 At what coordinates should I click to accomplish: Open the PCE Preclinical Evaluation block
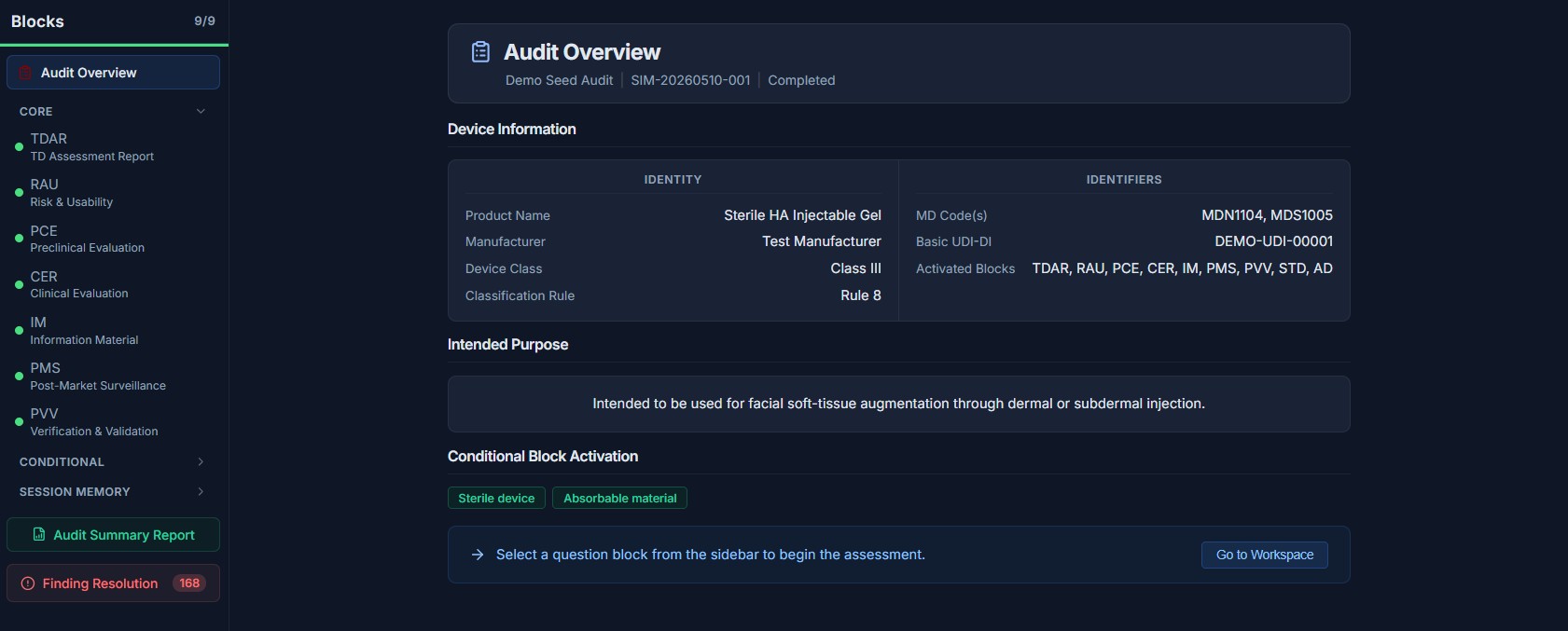(113, 239)
